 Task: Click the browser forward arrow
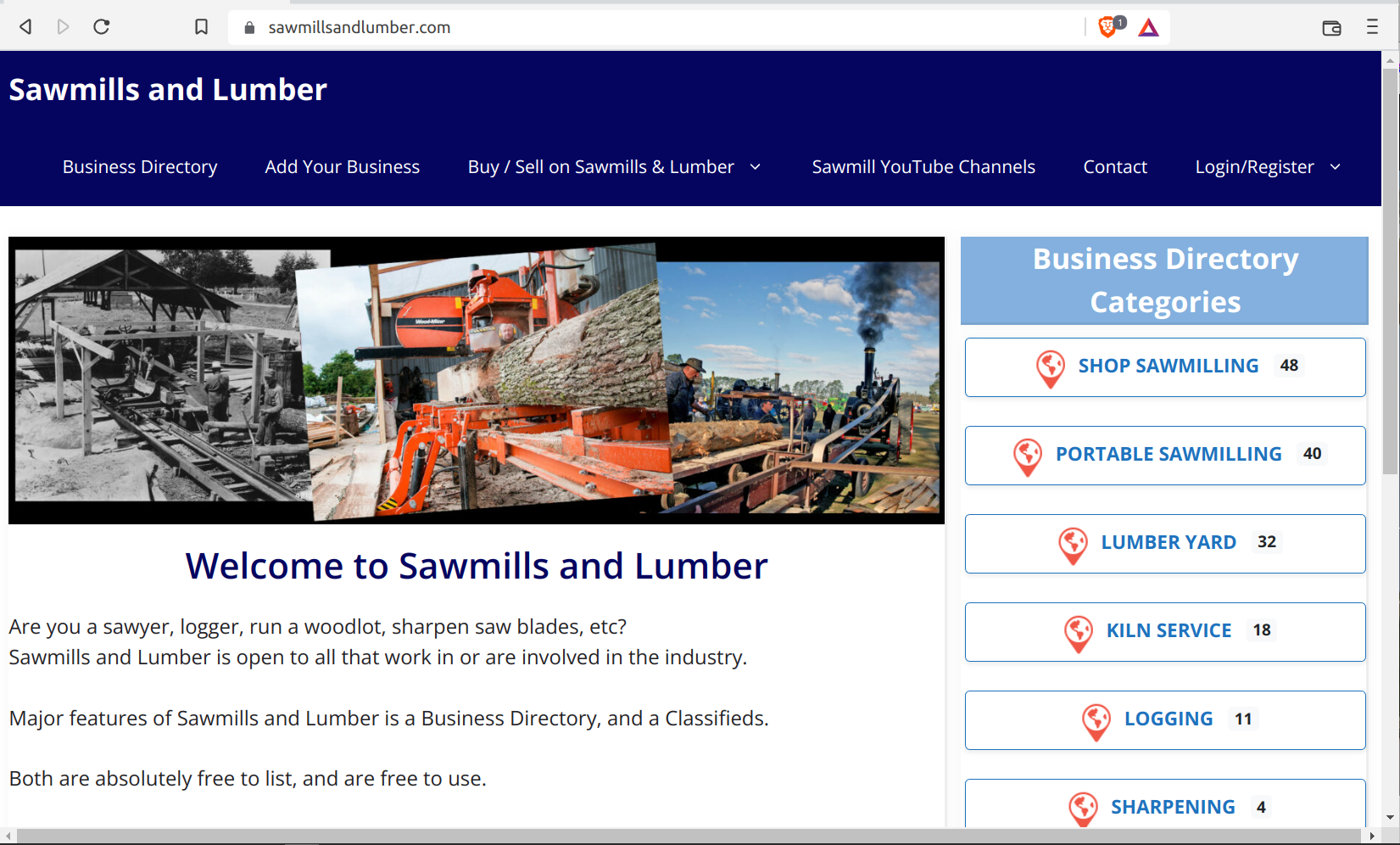click(63, 27)
